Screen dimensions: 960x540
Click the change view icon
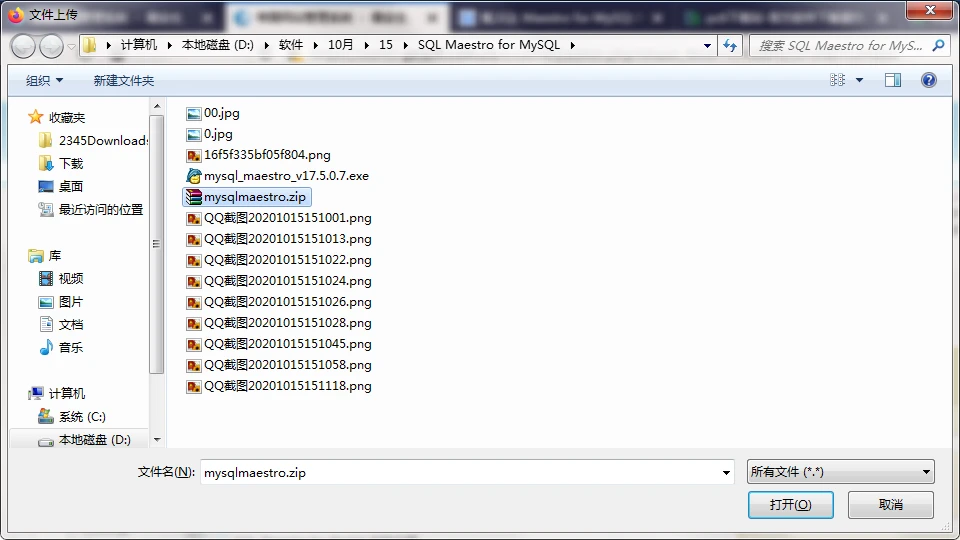click(838, 80)
